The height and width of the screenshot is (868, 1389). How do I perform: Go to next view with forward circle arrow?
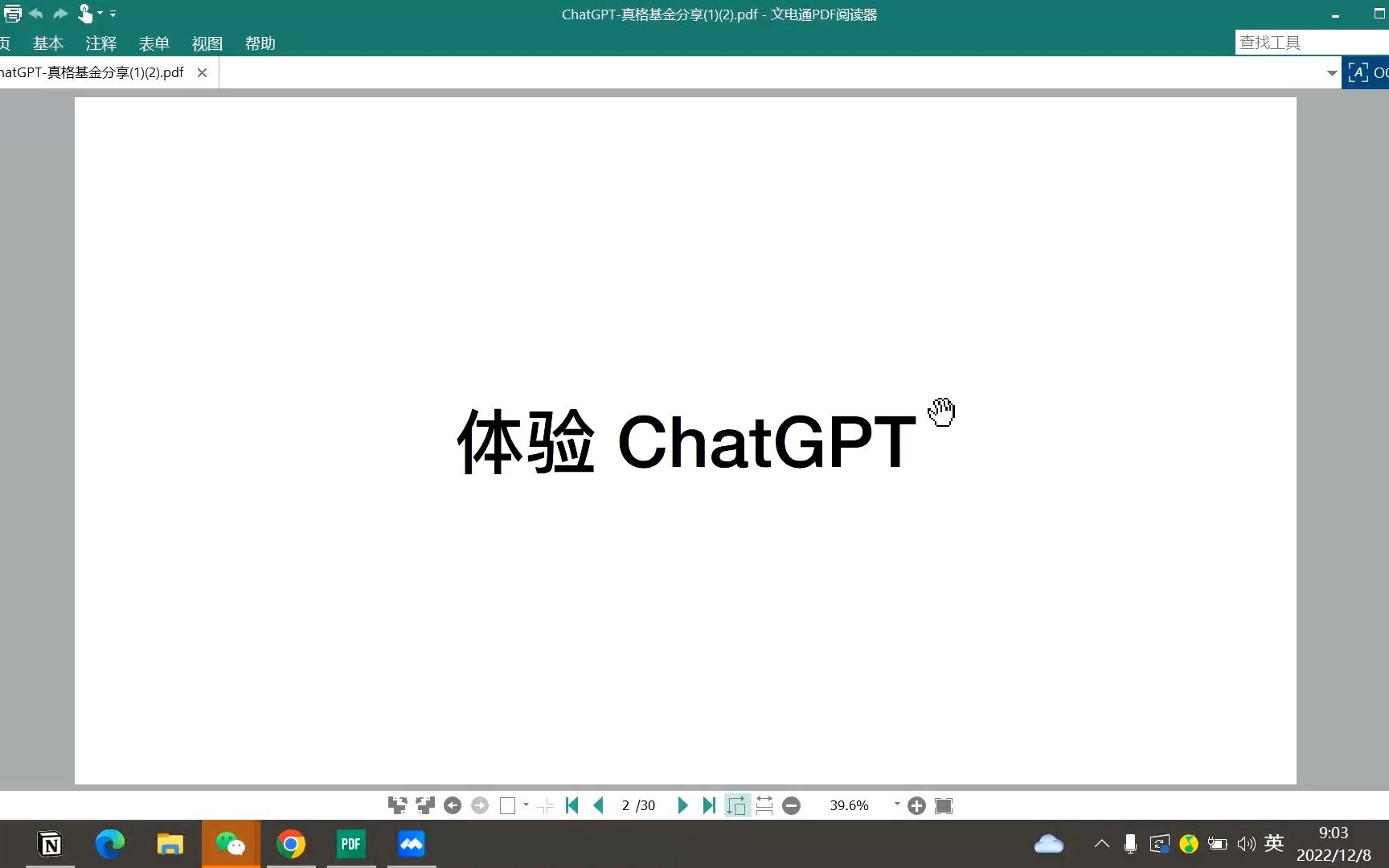tap(480, 805)
